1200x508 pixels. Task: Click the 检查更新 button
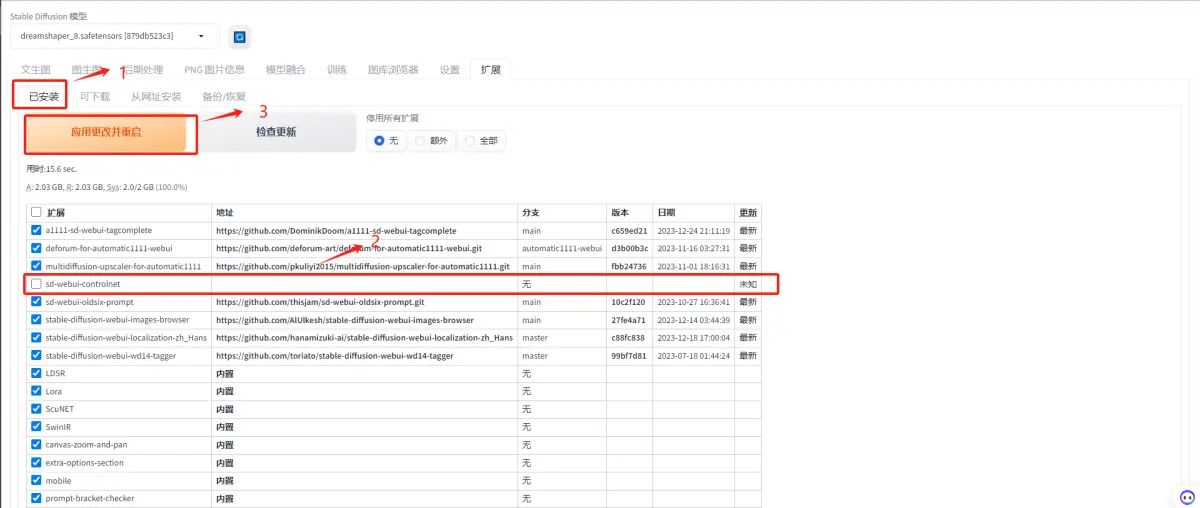[276, 132]
